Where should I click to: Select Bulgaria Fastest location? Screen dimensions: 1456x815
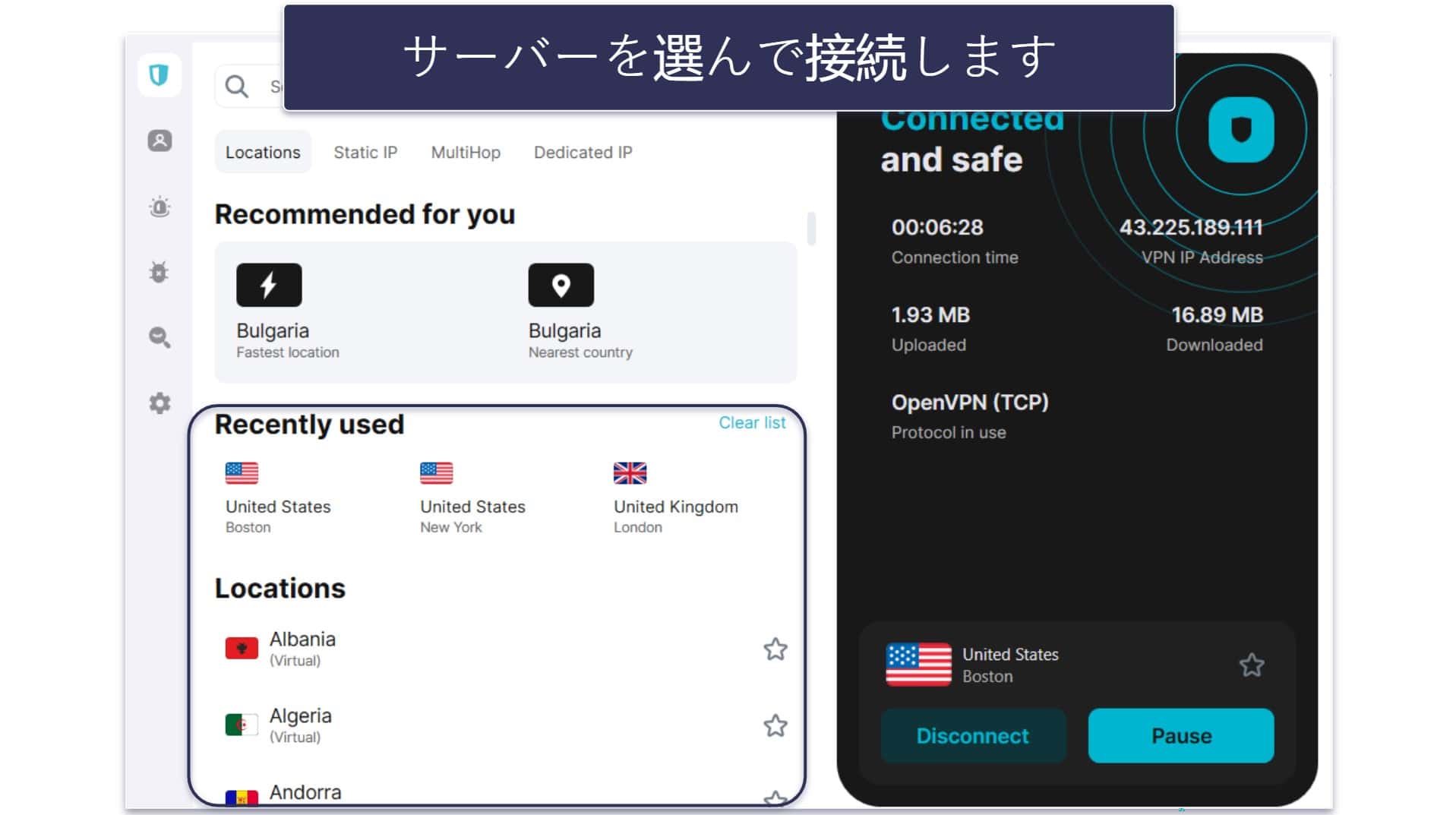click(x=288, y=312)
